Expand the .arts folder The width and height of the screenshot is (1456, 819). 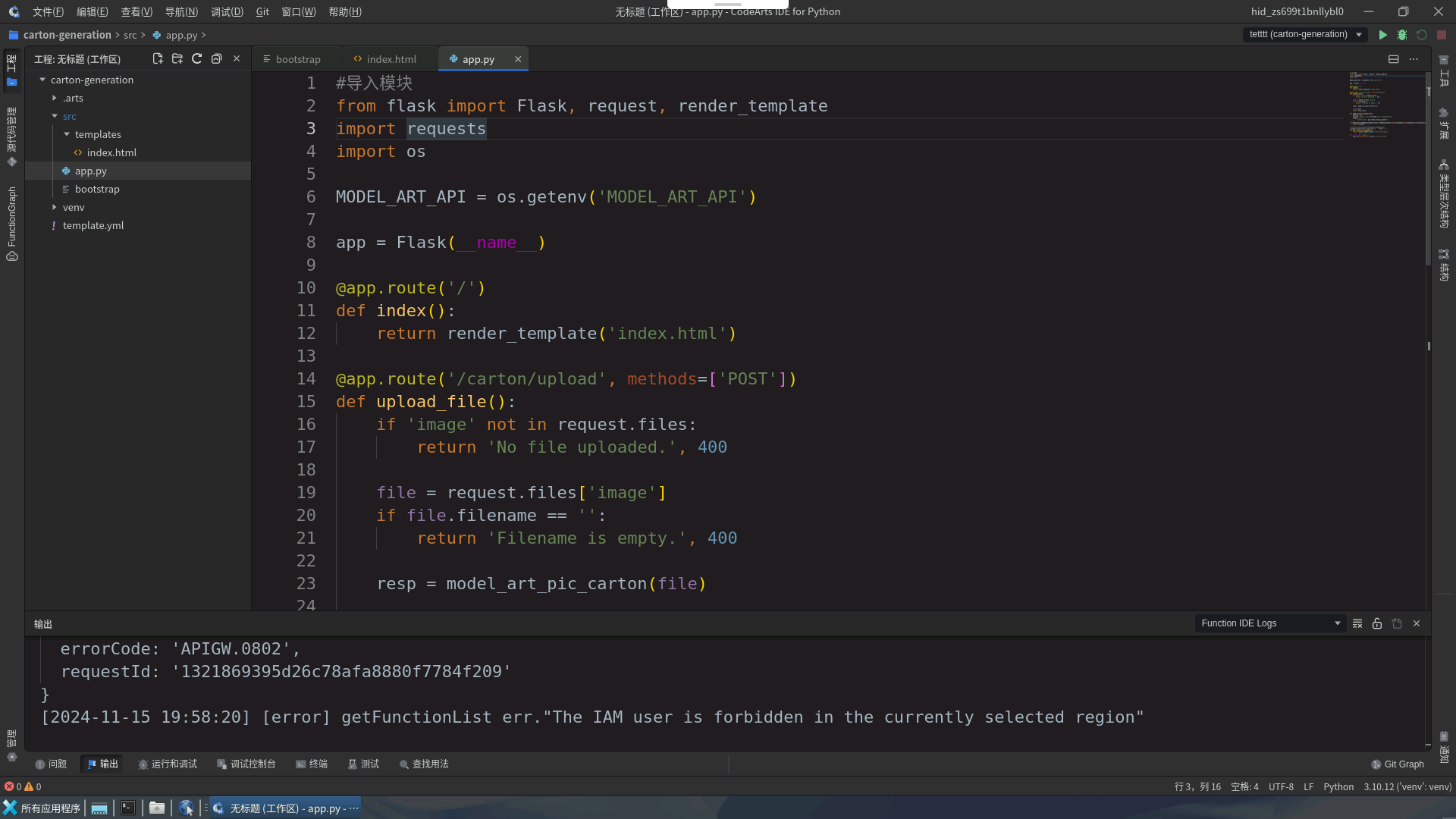click(x=55, y=98)
